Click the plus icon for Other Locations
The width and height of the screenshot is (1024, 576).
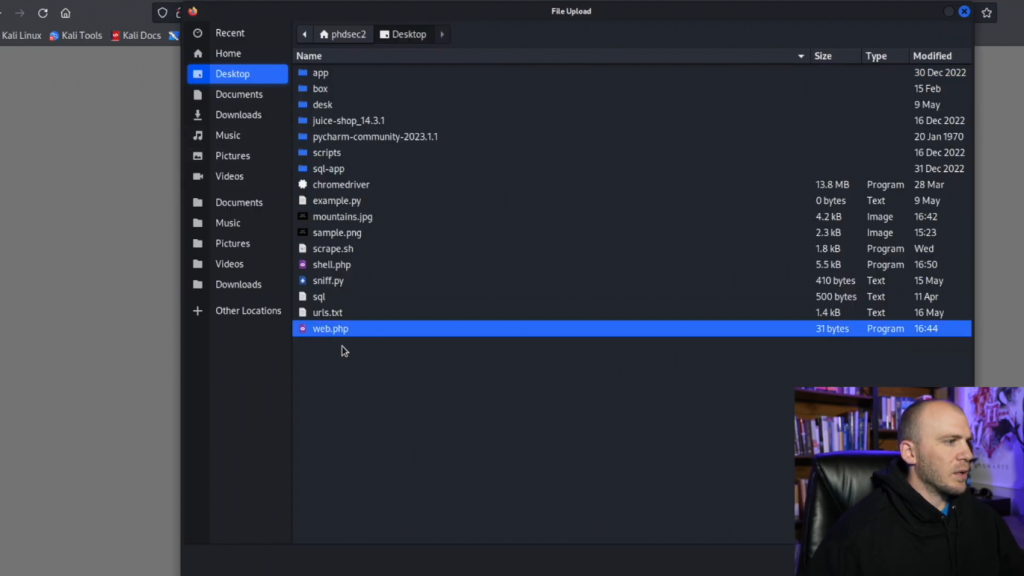click(x=198, y=311)
